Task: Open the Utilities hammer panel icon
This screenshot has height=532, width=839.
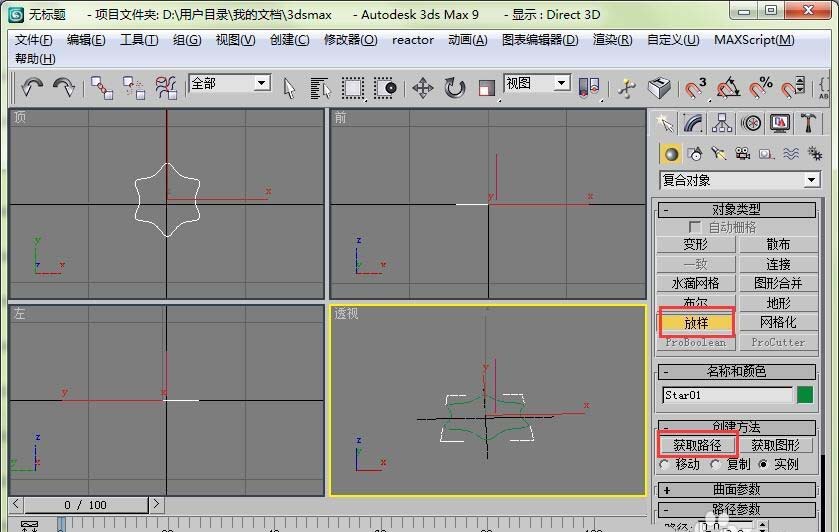Action: coord(807,124)
